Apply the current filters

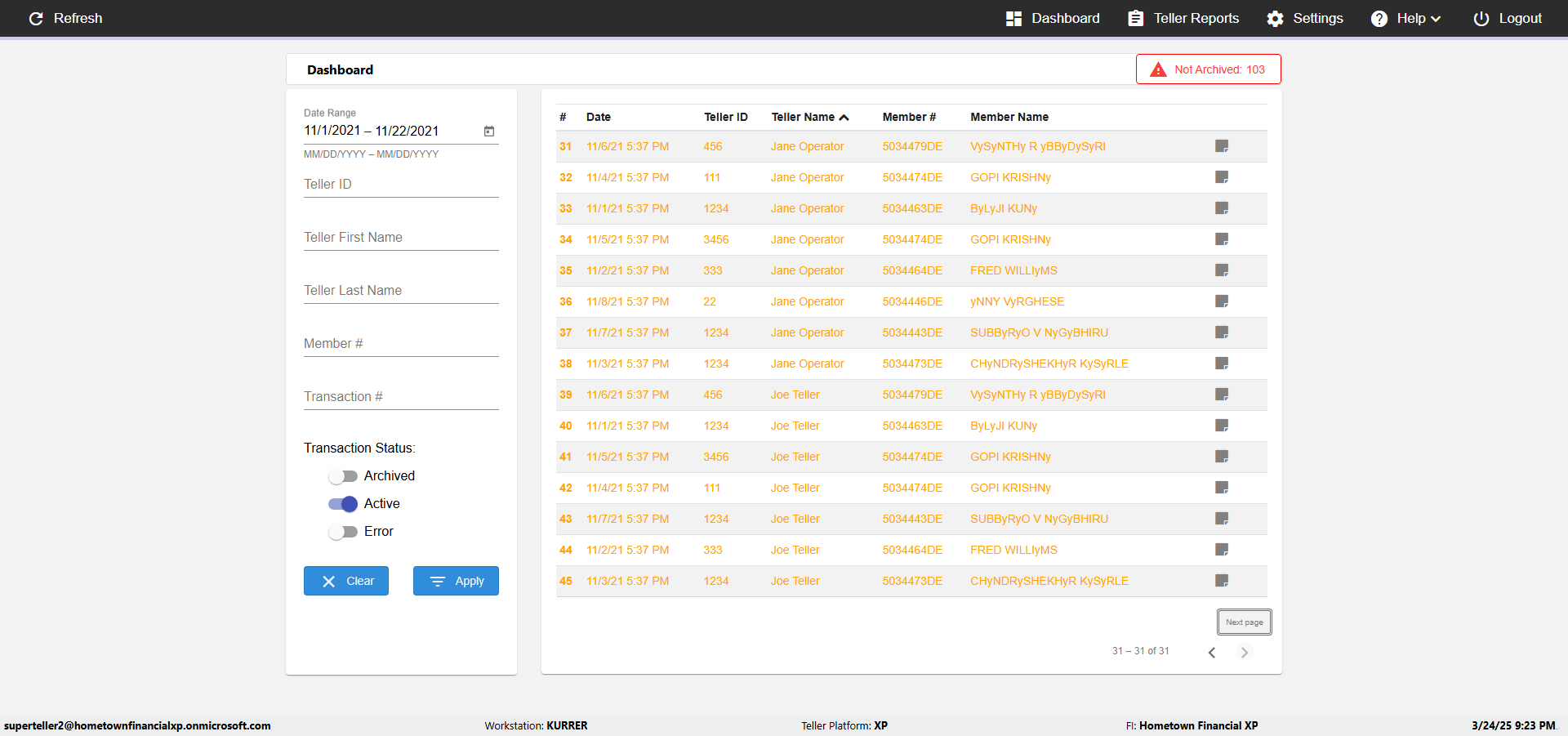point(456,581)
